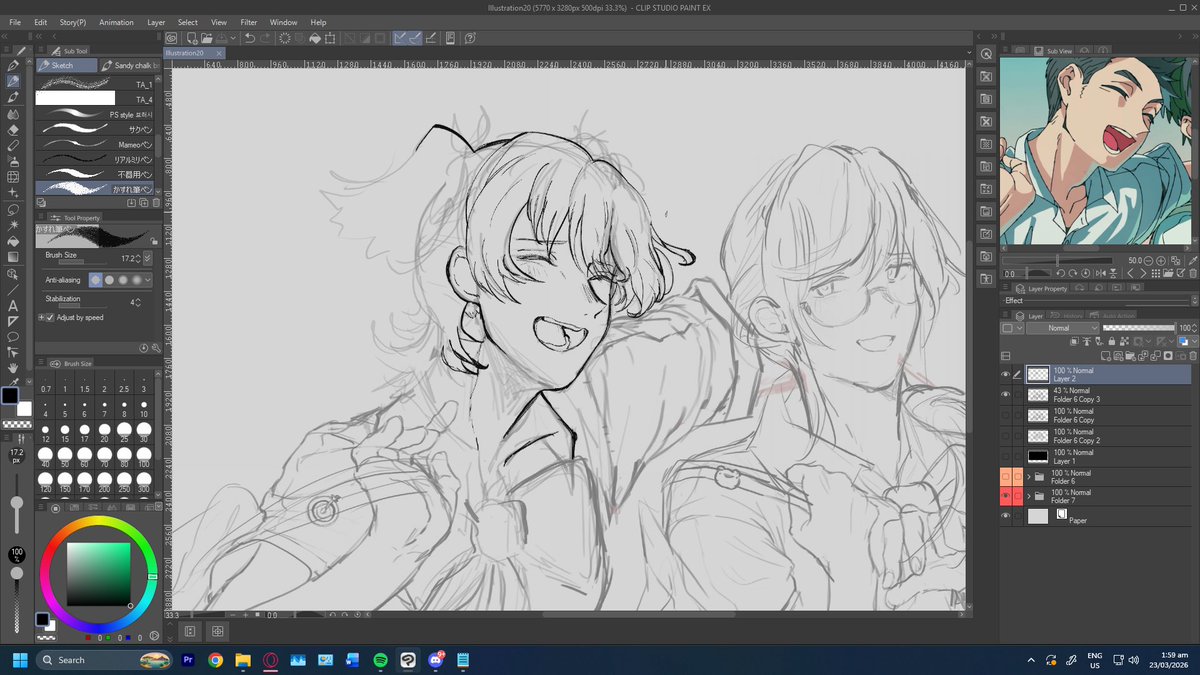Click the main foreground color swatch
This screenshot has height=675, width=1200.
pyautogui.click(x=10, y=396)
